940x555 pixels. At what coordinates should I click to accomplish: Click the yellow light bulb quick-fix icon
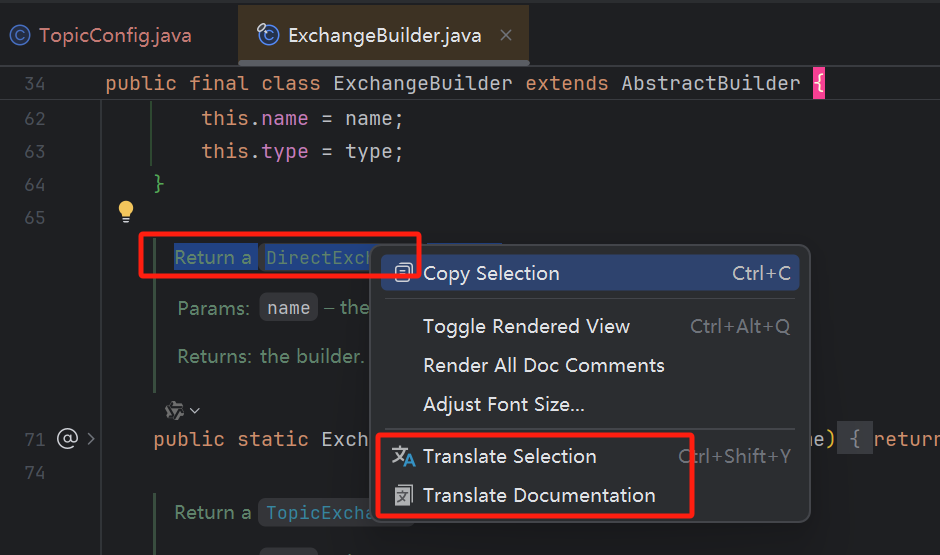126,211
